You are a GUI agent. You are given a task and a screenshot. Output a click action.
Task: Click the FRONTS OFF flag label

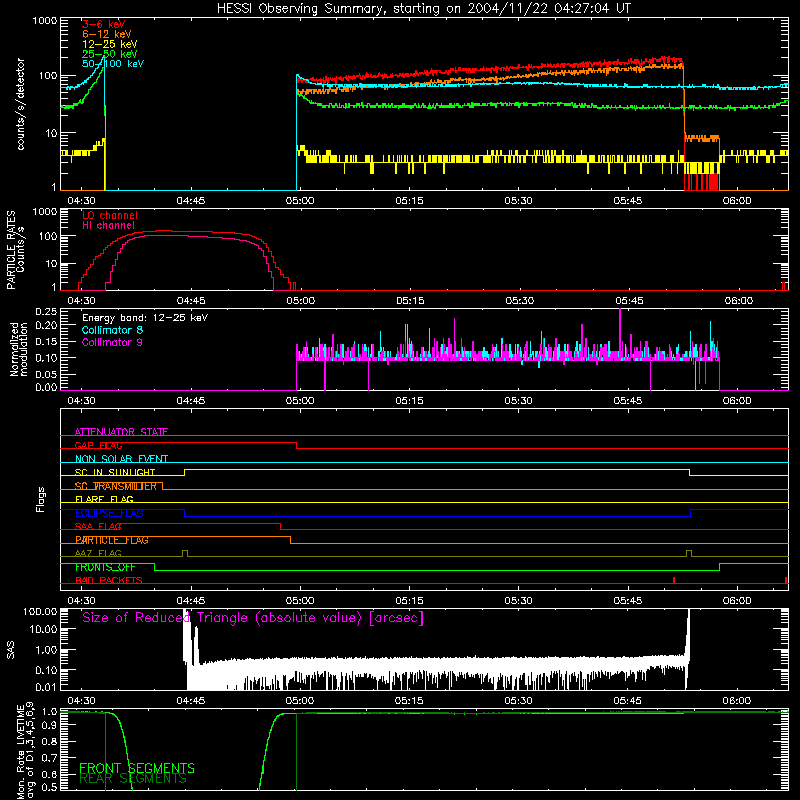pos(105,567)
